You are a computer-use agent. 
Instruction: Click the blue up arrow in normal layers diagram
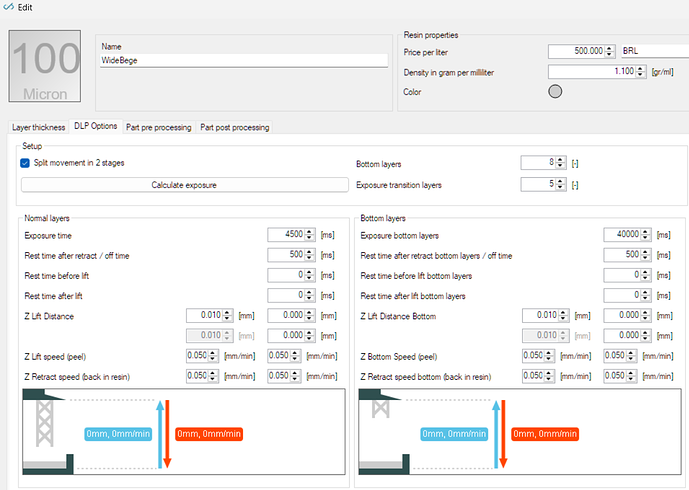click(160, 434)
